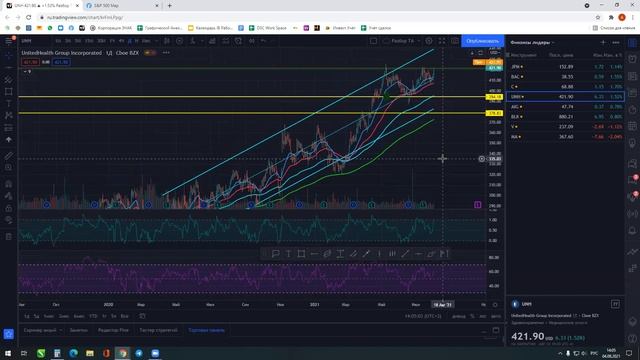The height and width of the screenshot is (360, 640).
Task: Create an alert from the top toolbar
Action: [x=238, y=41]
